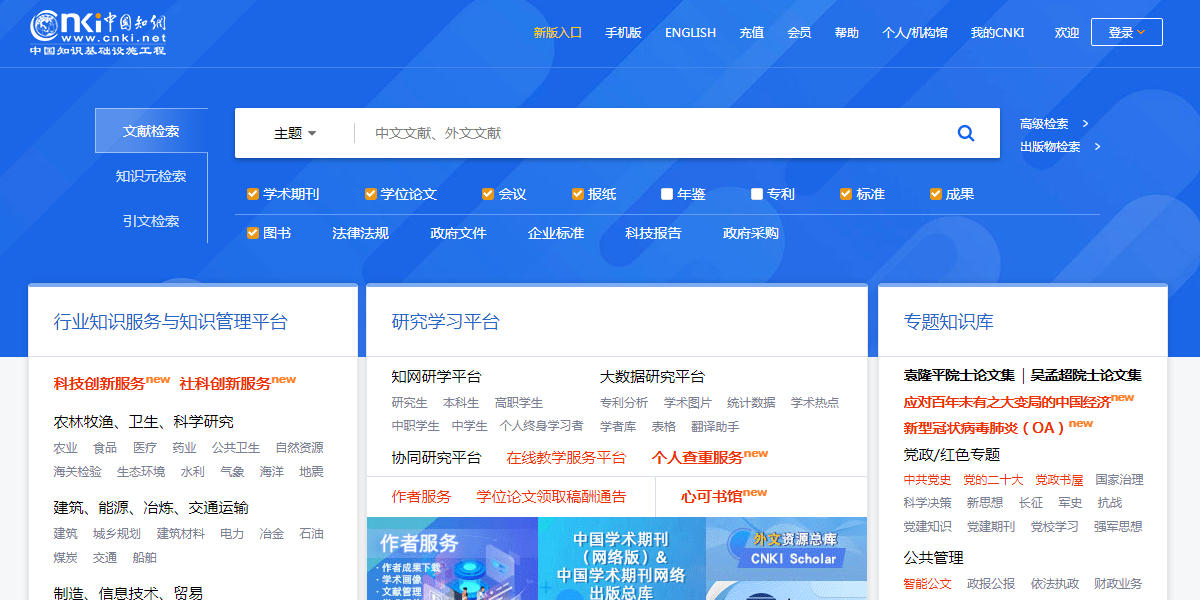Click the 翻译助手 link
Viewport: 1200px width, 600px height.
click(715, 427)
